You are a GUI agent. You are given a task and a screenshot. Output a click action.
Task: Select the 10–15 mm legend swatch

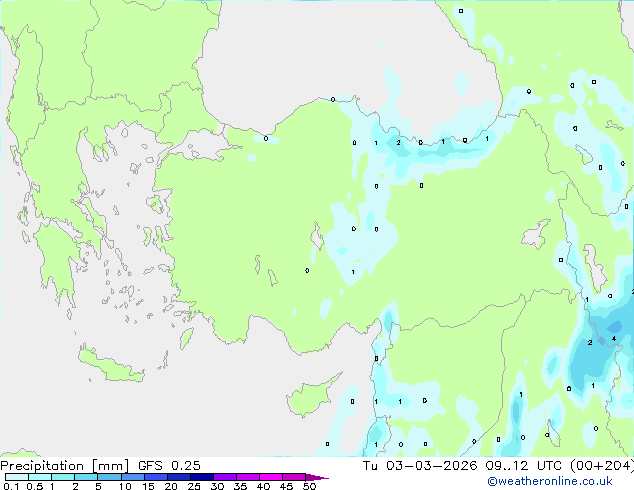coord(132,477)
